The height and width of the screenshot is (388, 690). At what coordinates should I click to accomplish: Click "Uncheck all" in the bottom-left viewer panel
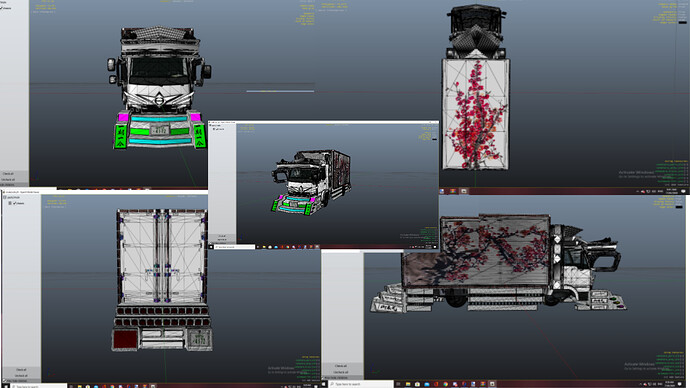pos(21,376)
